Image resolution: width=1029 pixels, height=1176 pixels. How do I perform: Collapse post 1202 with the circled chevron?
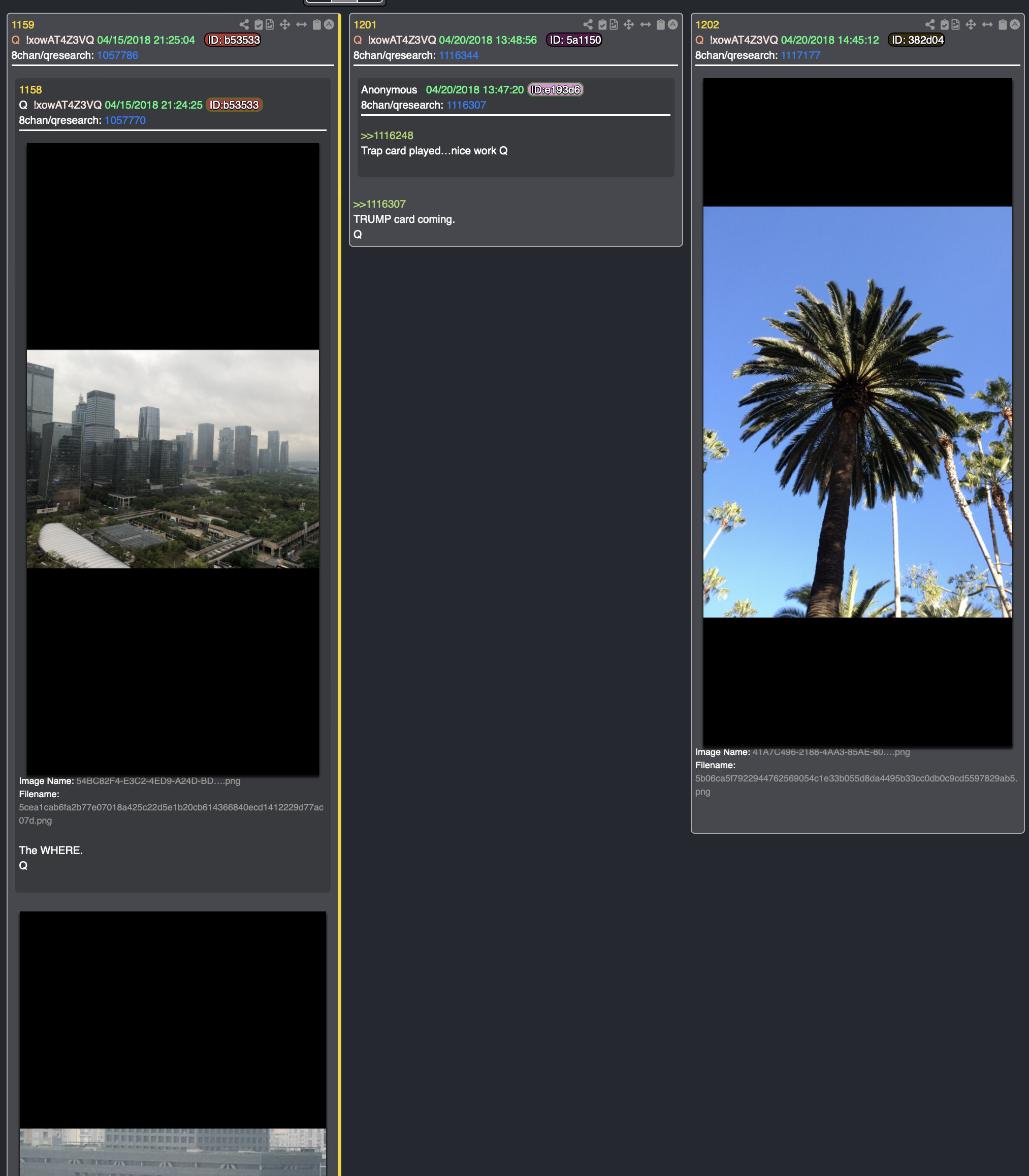pyautogui.click(x=1015, y=25)
